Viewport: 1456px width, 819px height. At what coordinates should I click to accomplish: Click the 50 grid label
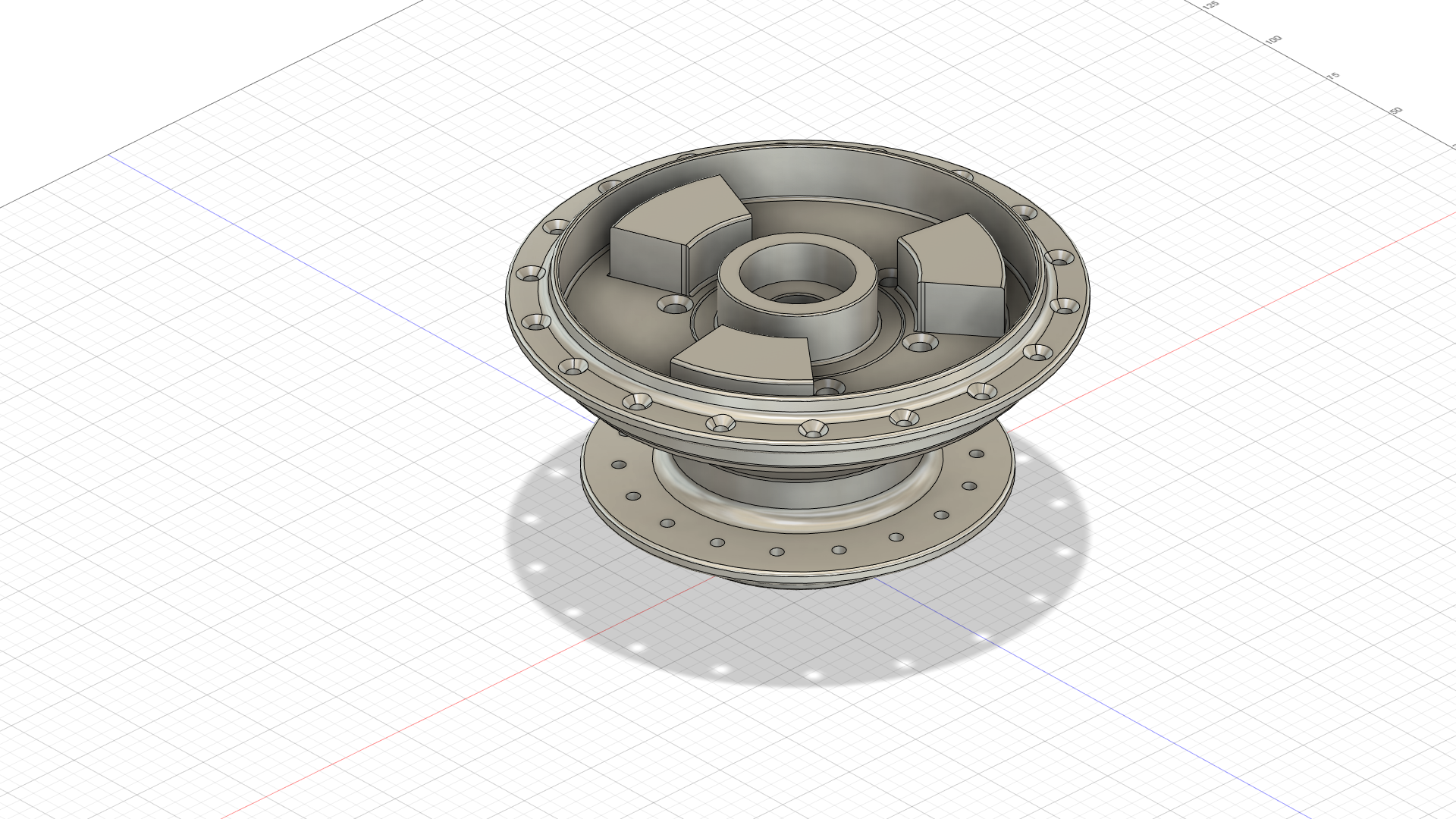(1395, 111)
